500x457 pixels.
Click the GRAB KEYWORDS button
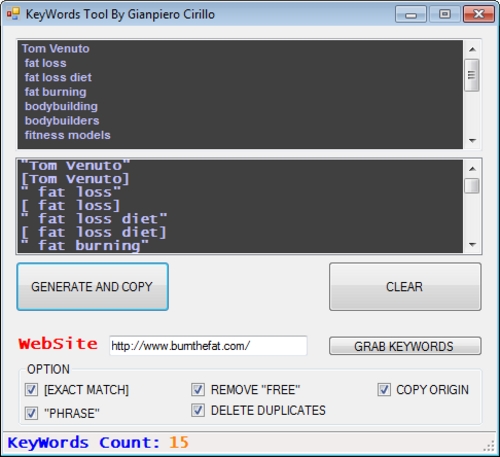tap(405, 346)
